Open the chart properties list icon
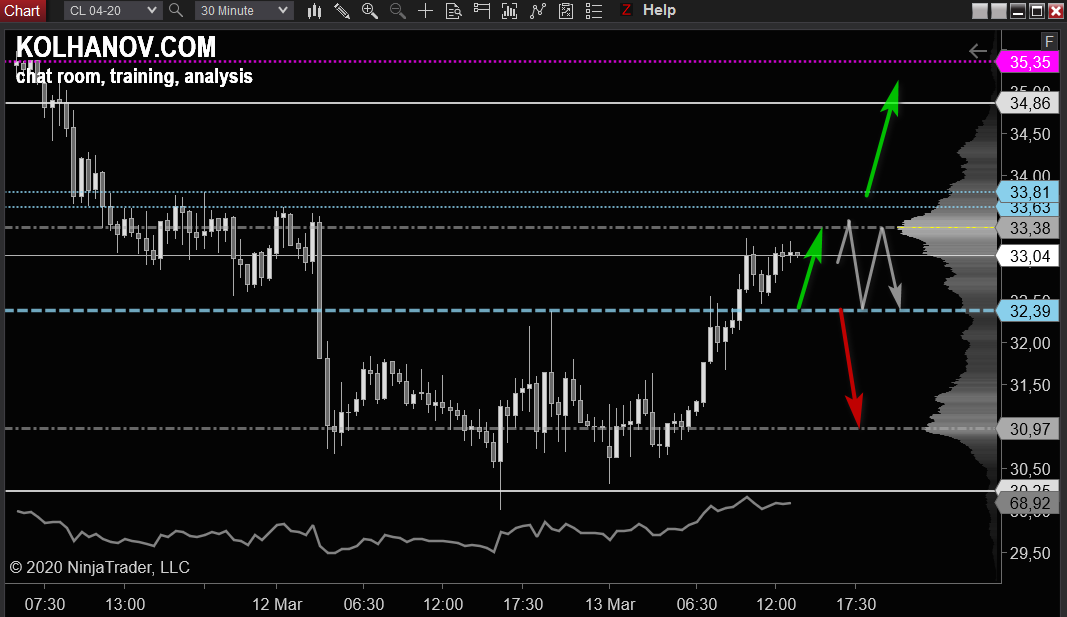 click(x=593, y=10)
